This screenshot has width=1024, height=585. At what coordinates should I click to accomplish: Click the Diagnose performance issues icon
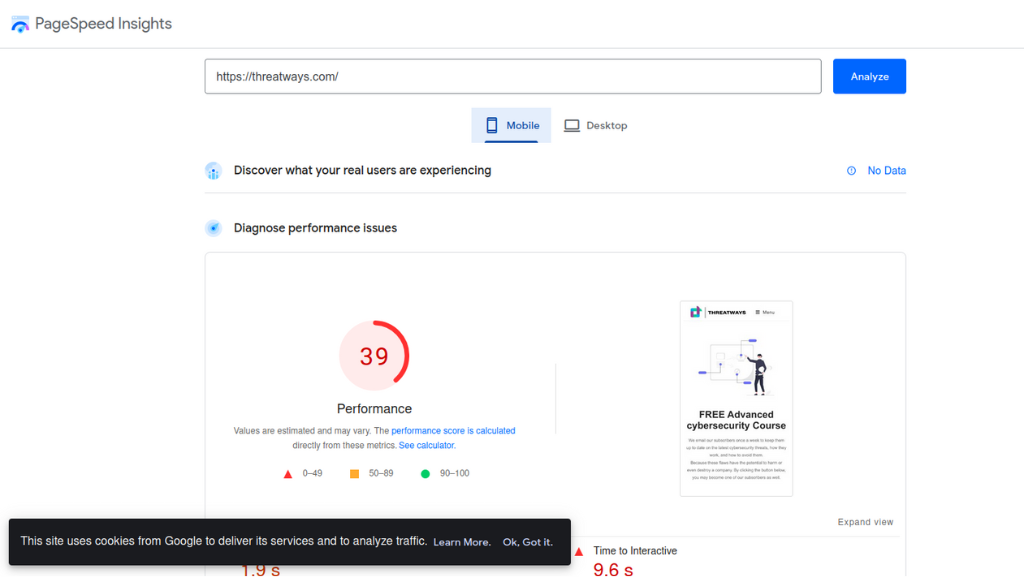214,228
